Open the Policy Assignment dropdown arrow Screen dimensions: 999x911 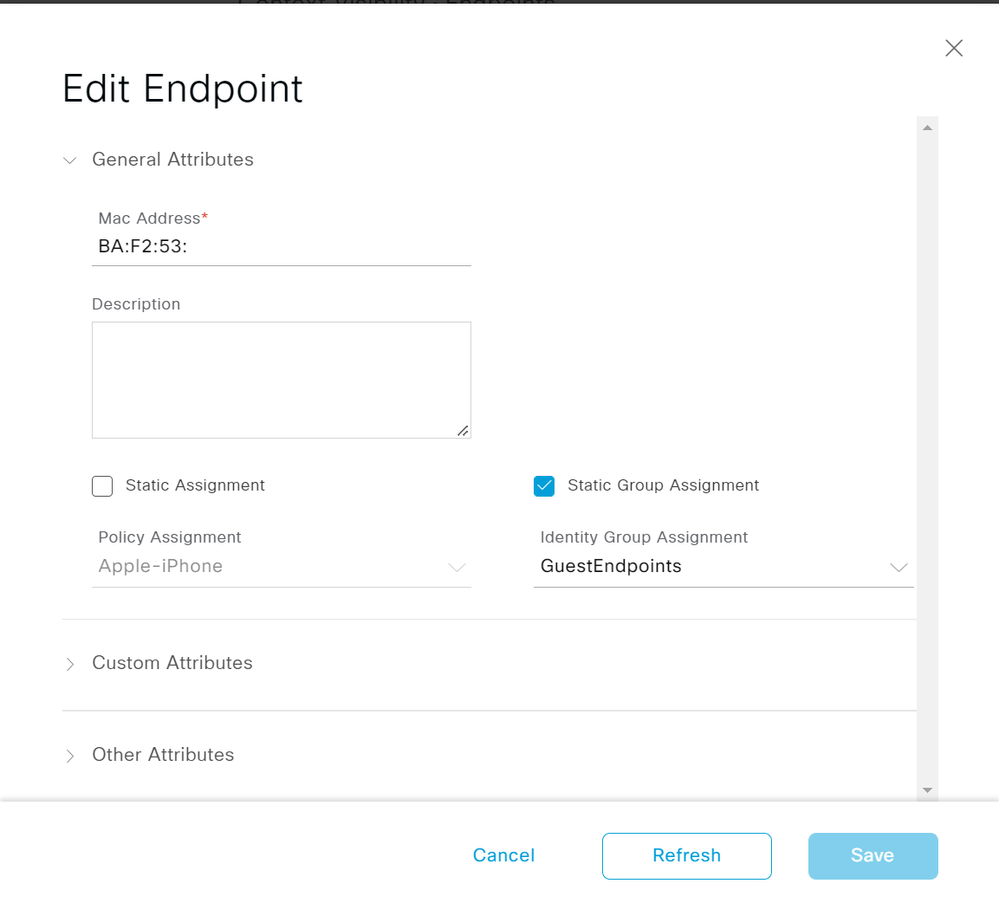(x=457, y=567)
